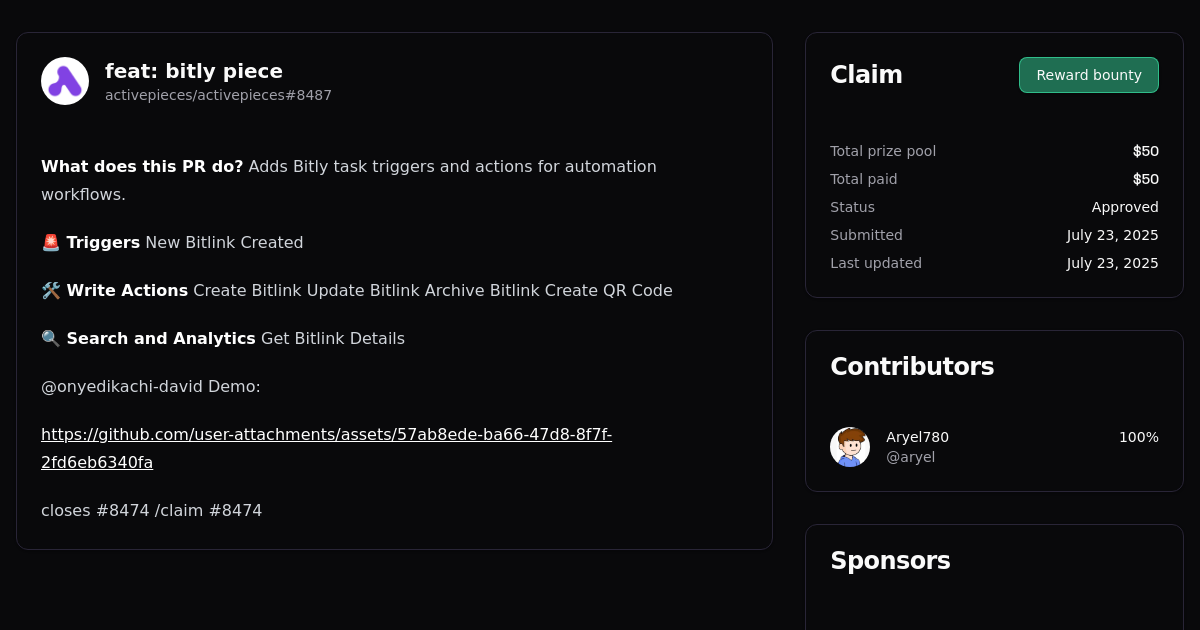
Task: Click the 'closes #8474 /claim #8474' text
Action: [x=151, y=510]
